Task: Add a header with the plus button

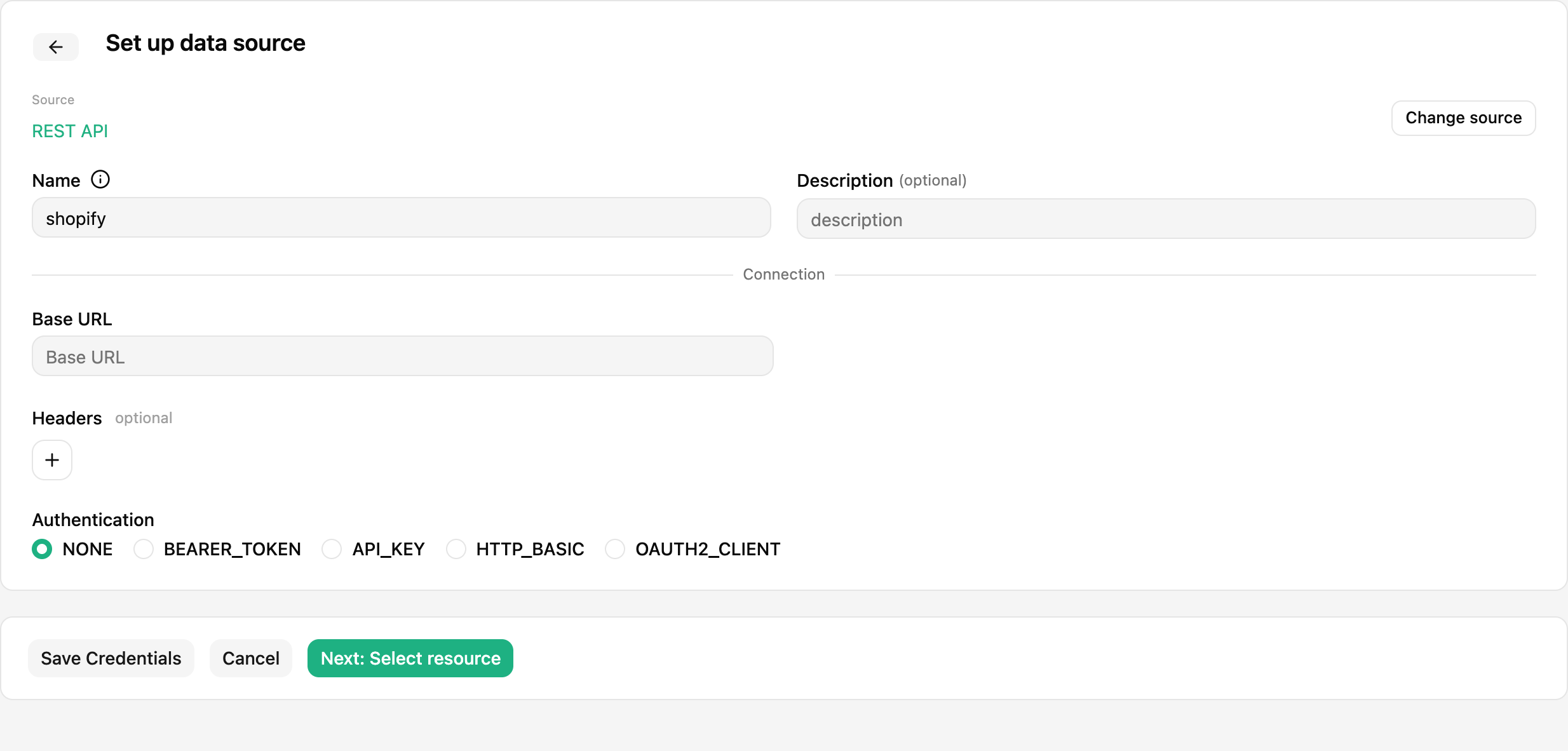Action: (x=52, y=460)
